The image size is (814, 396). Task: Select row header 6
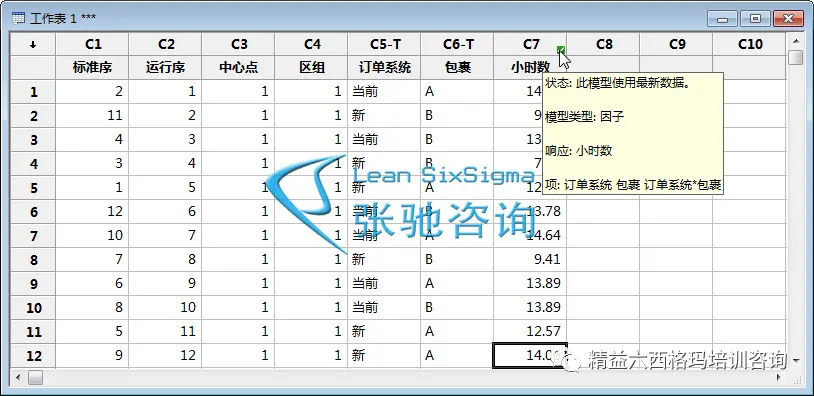tap(33, 212)
